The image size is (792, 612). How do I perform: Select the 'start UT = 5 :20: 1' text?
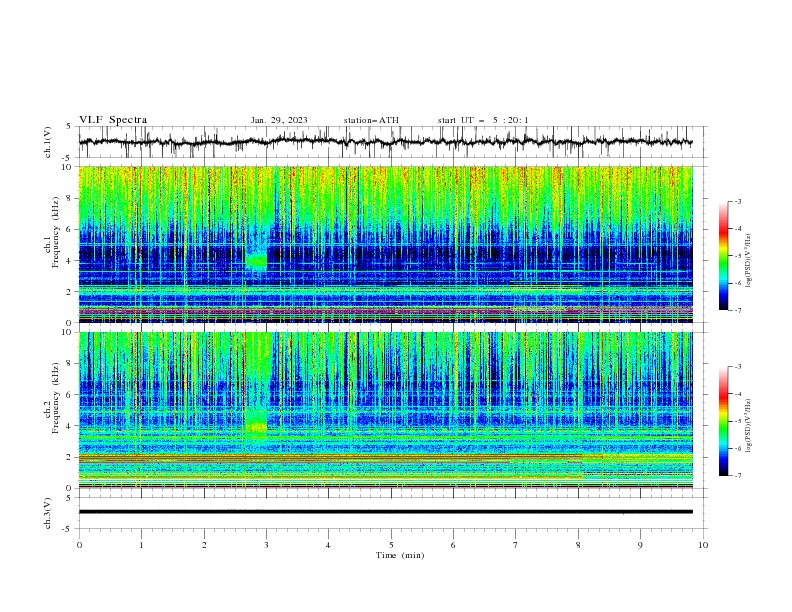(x=483, y=120)
